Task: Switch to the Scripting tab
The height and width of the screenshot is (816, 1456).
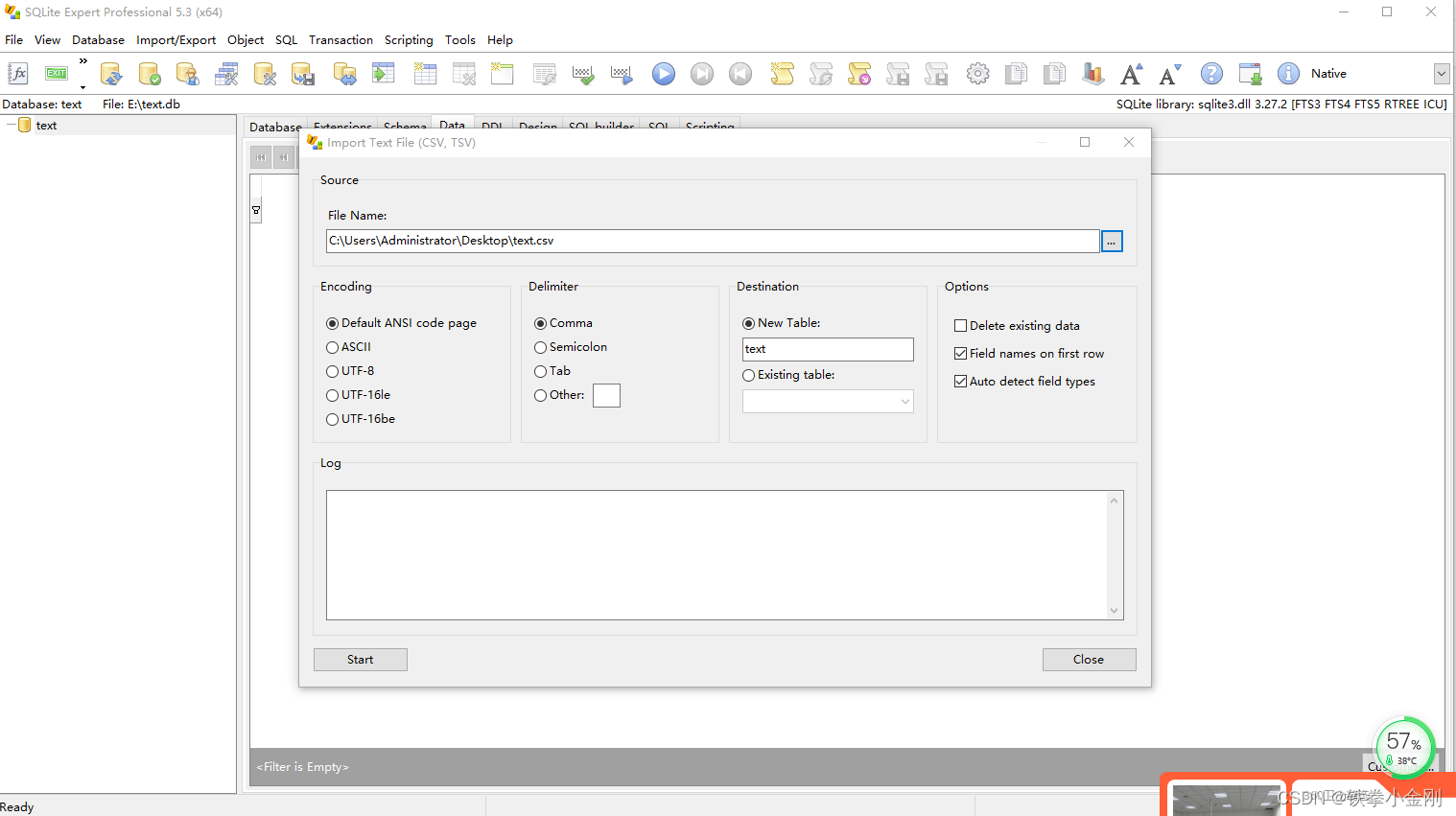Action: [x=709, y=127]
